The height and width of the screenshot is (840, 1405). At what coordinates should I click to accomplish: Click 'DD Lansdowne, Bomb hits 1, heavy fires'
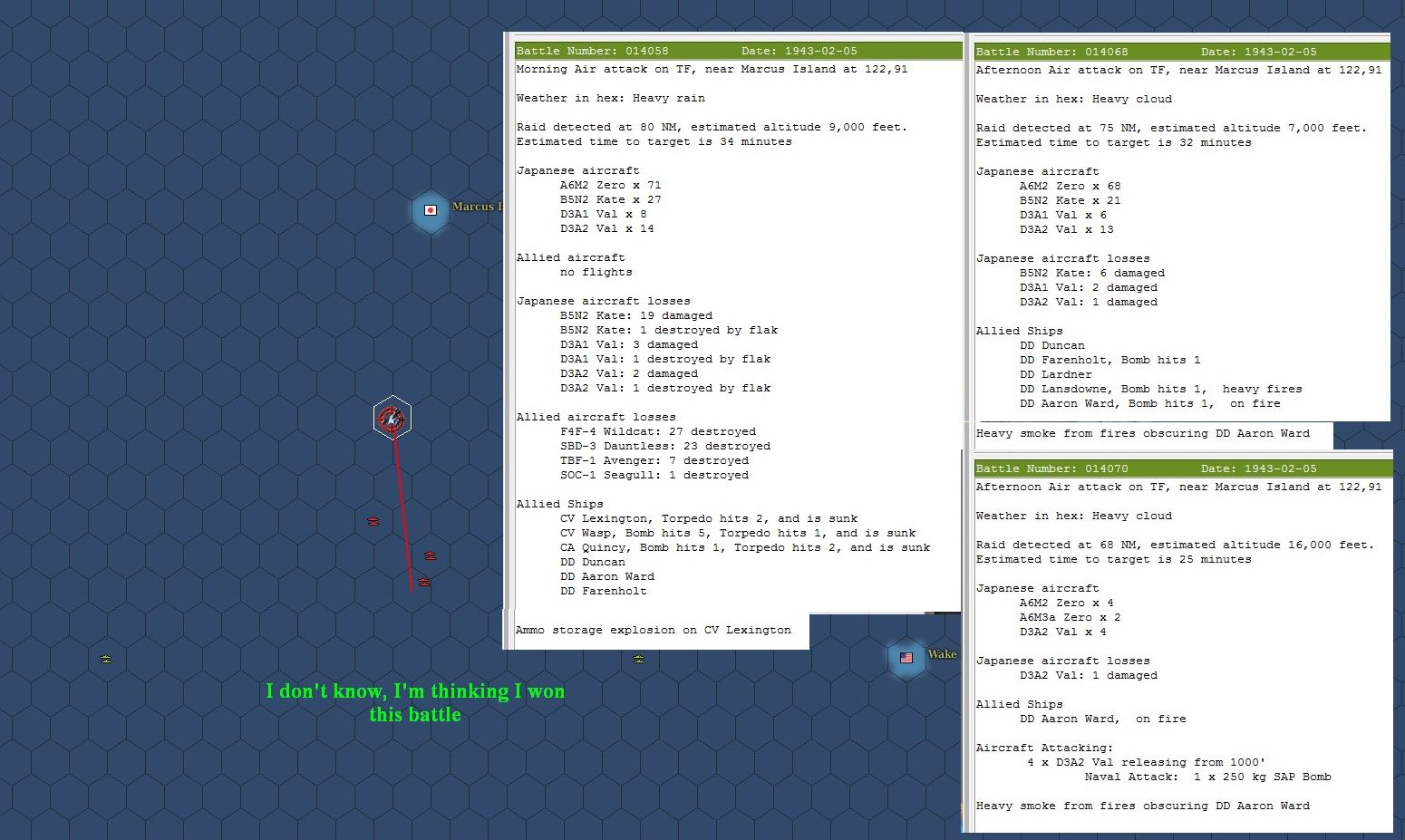1160,389
